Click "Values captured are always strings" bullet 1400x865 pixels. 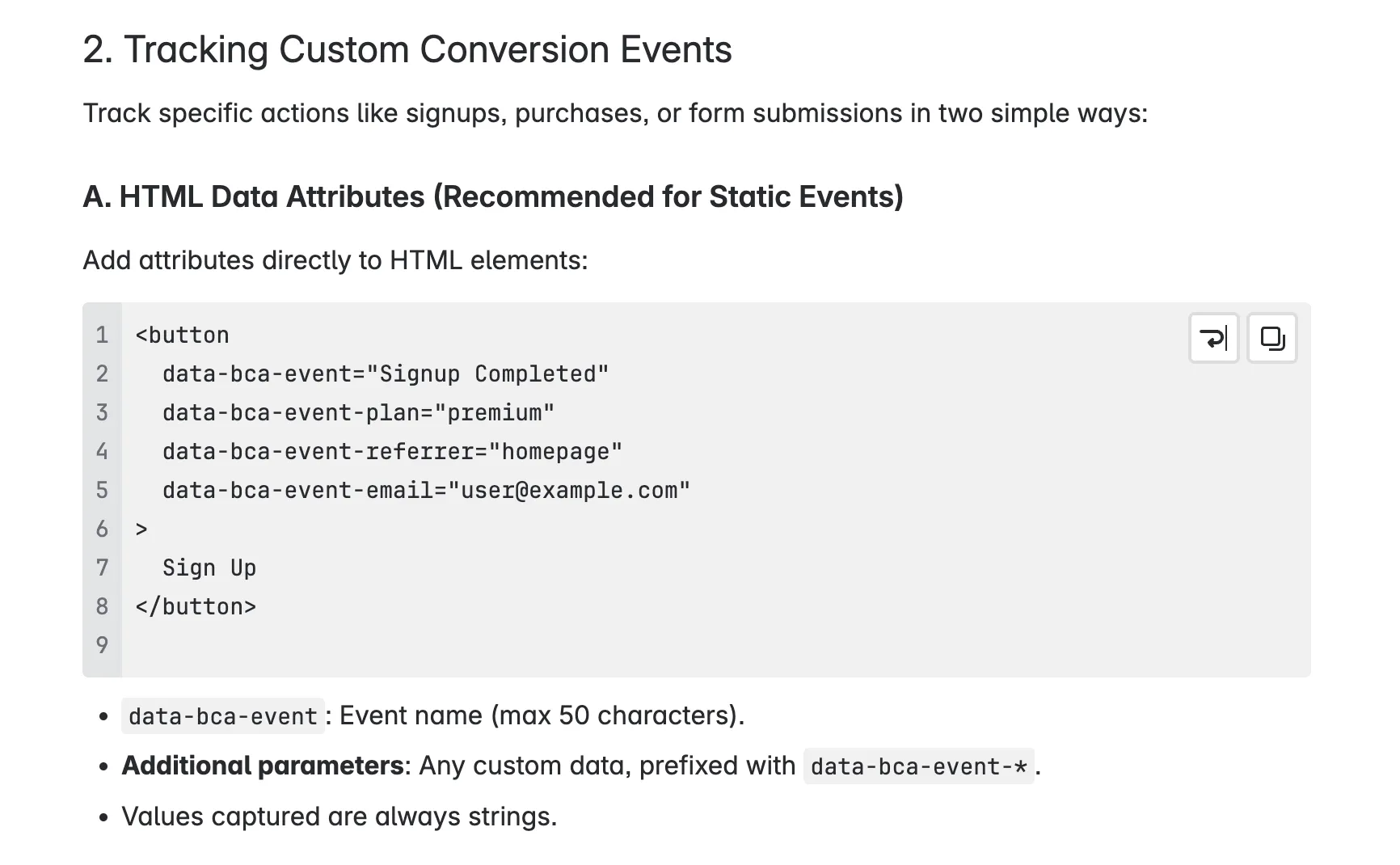click(x=339, y=816)
